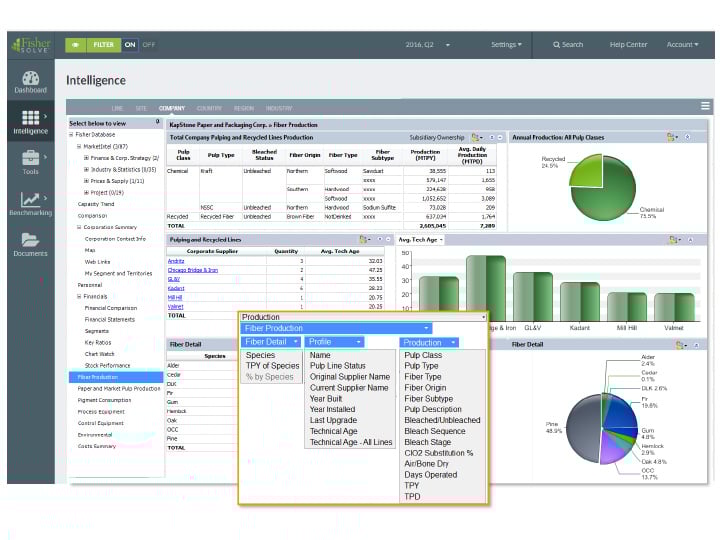Open the Intelligence grid section
The image size is (722, 540).
coord(30,122)
